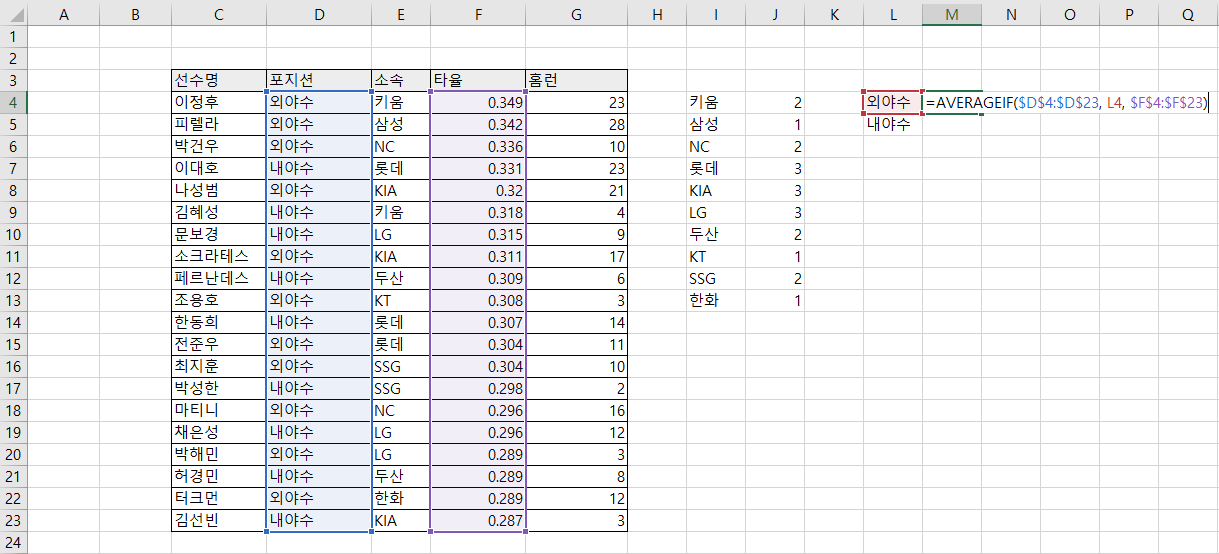
Task: Select row header 4
Action: coord(13,102)
